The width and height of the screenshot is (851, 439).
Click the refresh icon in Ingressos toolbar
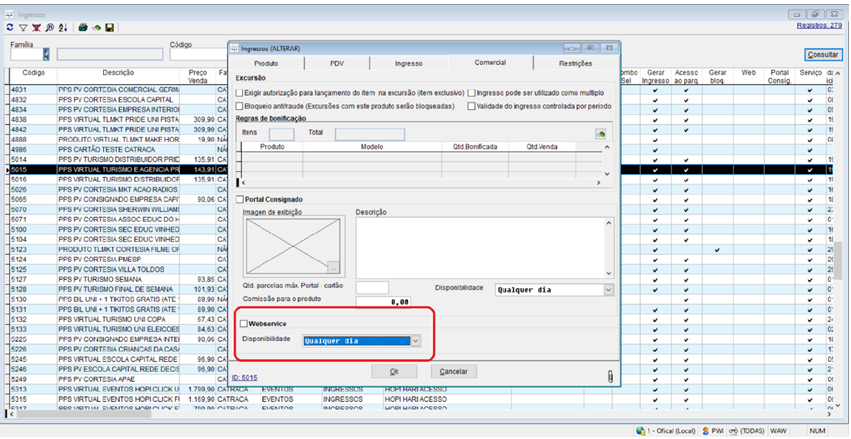10,27
